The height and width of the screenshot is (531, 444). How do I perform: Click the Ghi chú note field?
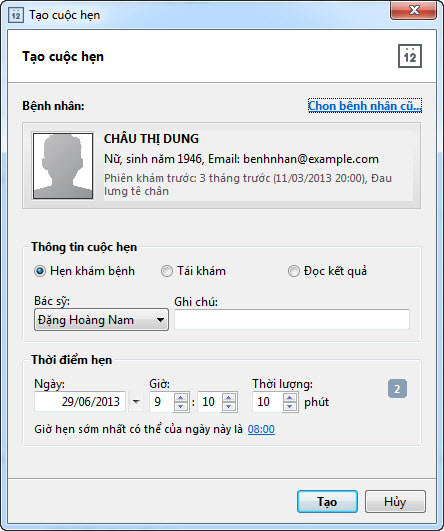pos(292,319)
